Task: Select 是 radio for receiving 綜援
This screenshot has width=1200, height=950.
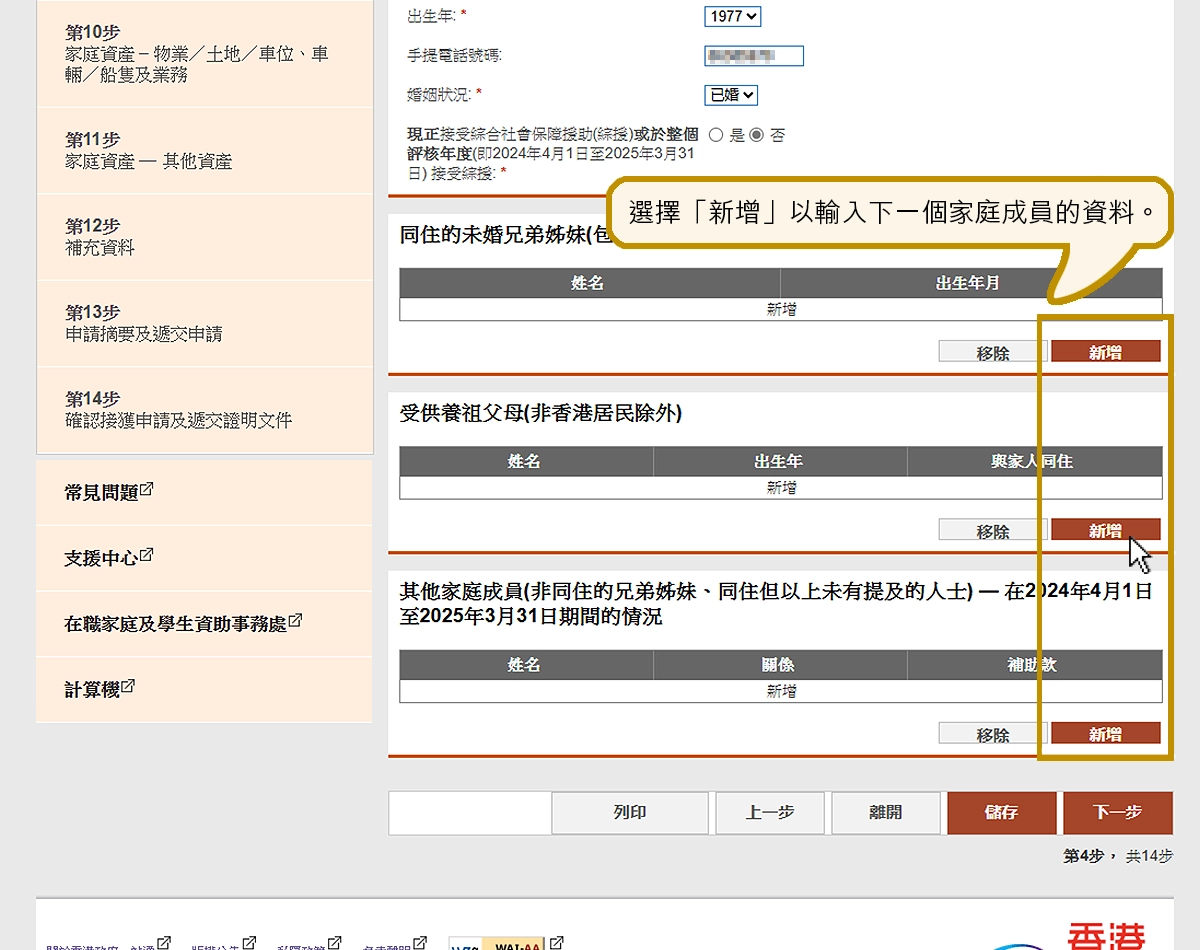Action: pyautogui.click(x=716, y=135)
